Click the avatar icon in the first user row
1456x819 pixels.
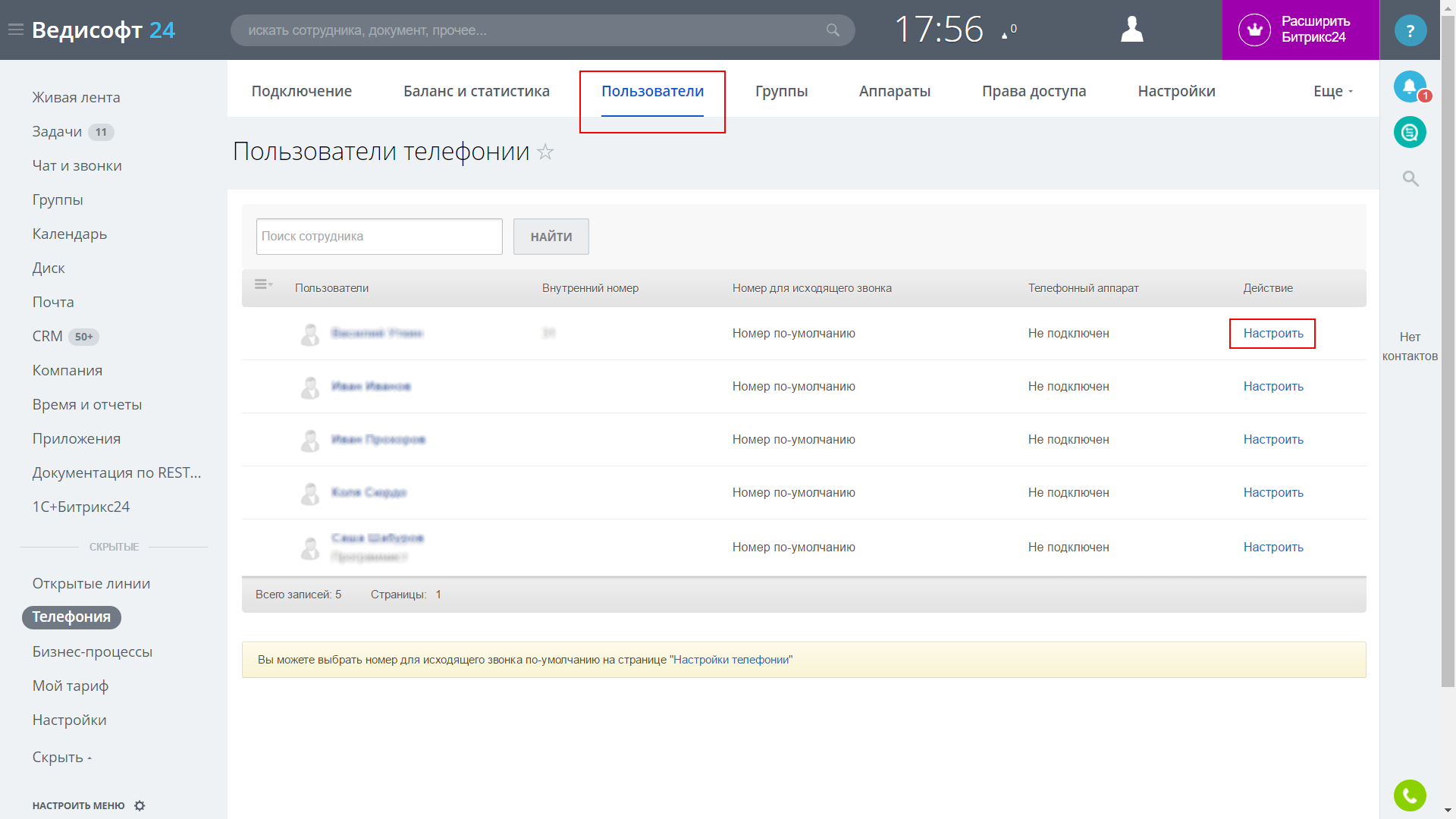point(309,334)
